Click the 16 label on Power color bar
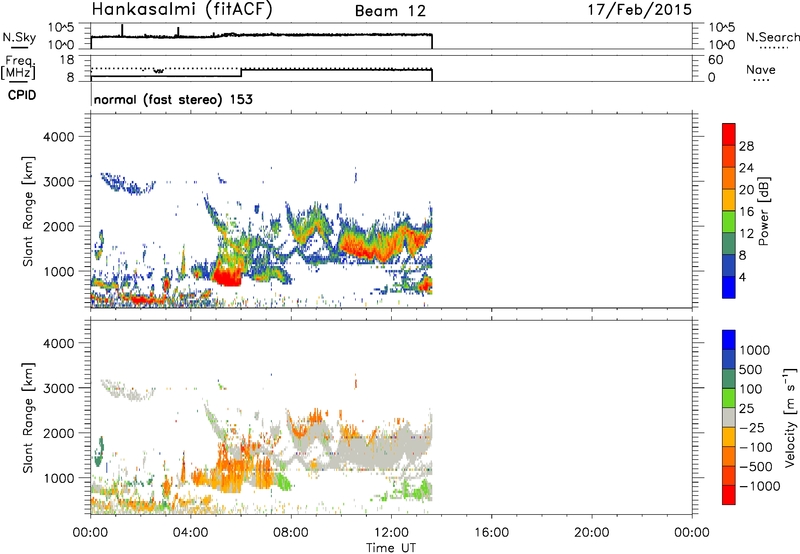 (x=746, y=212)
